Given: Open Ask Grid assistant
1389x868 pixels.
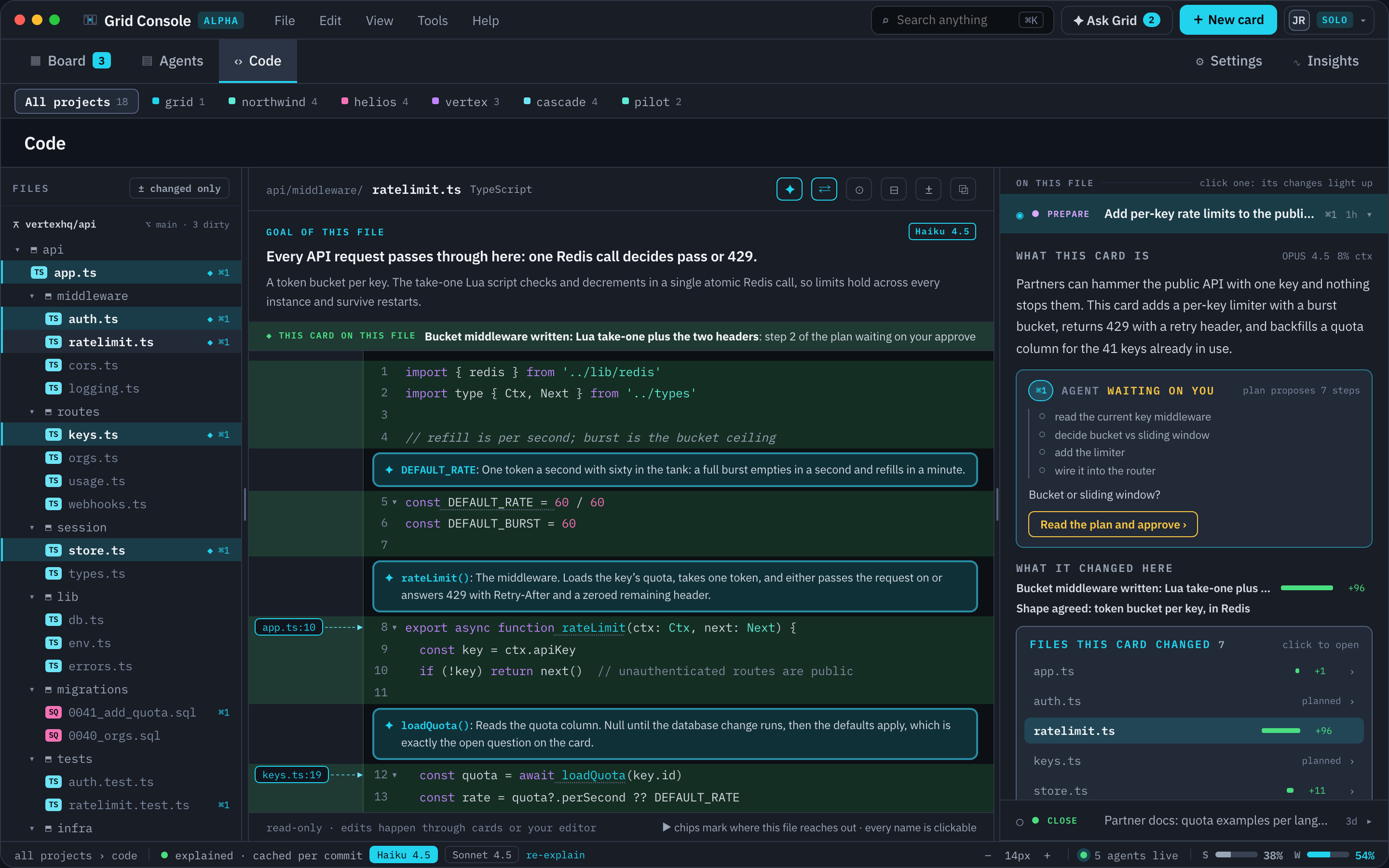Looking at the screenshot, I should point(1117,20).
